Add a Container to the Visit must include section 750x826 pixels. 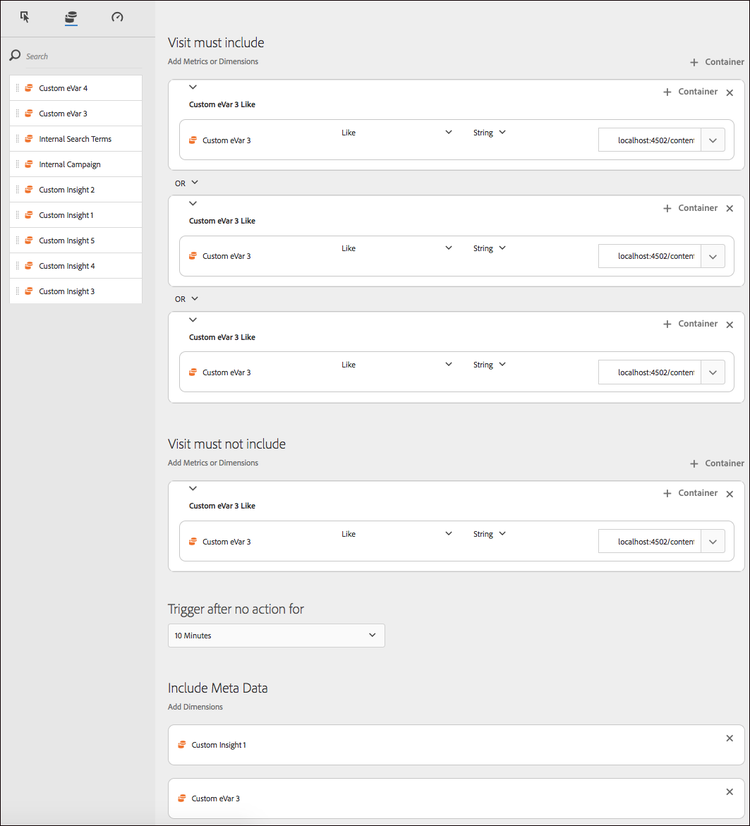pos(716,62)
